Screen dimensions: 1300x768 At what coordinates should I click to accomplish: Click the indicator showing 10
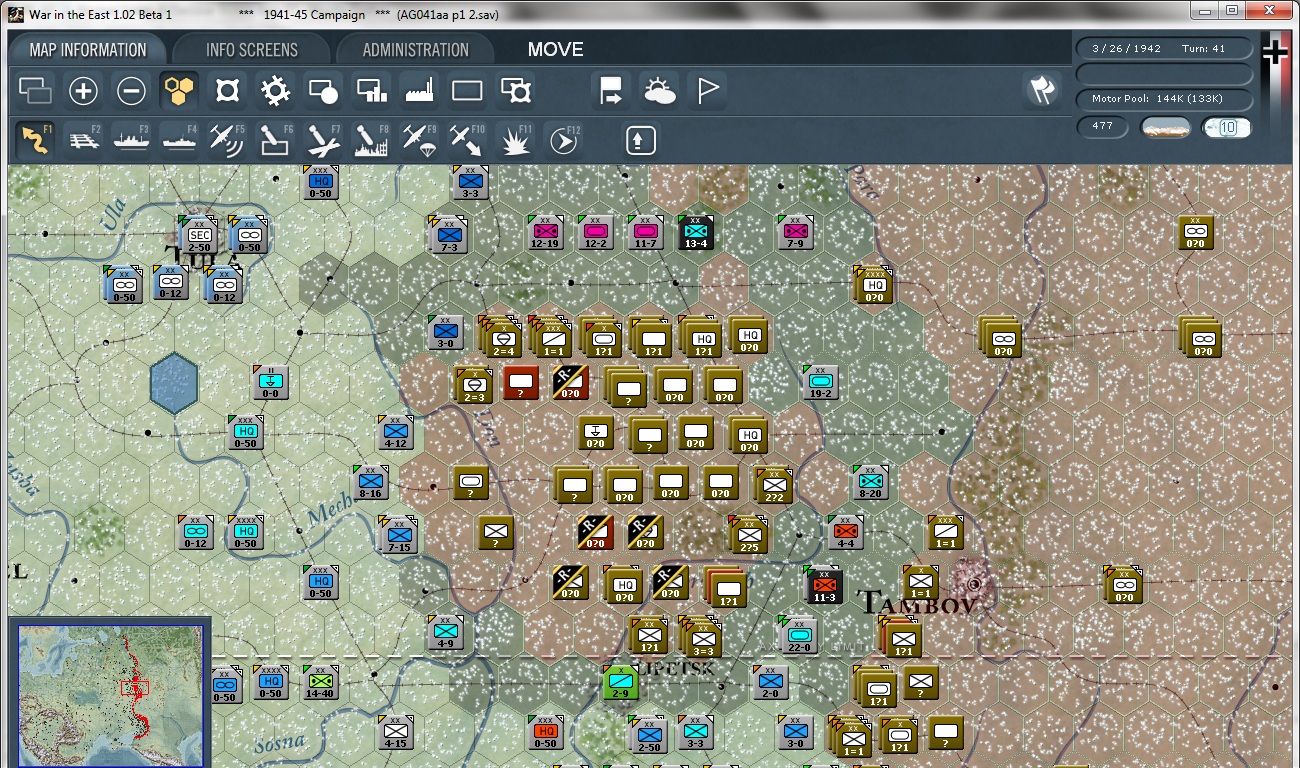pyautogui.click(x=1227, y=128)
